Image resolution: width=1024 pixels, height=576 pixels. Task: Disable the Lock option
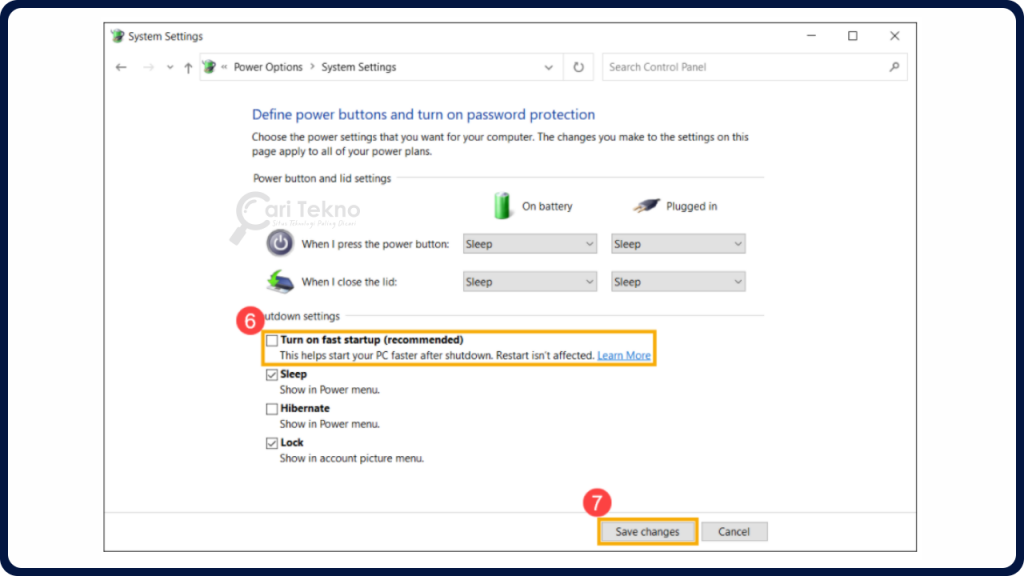coord(271,442)
